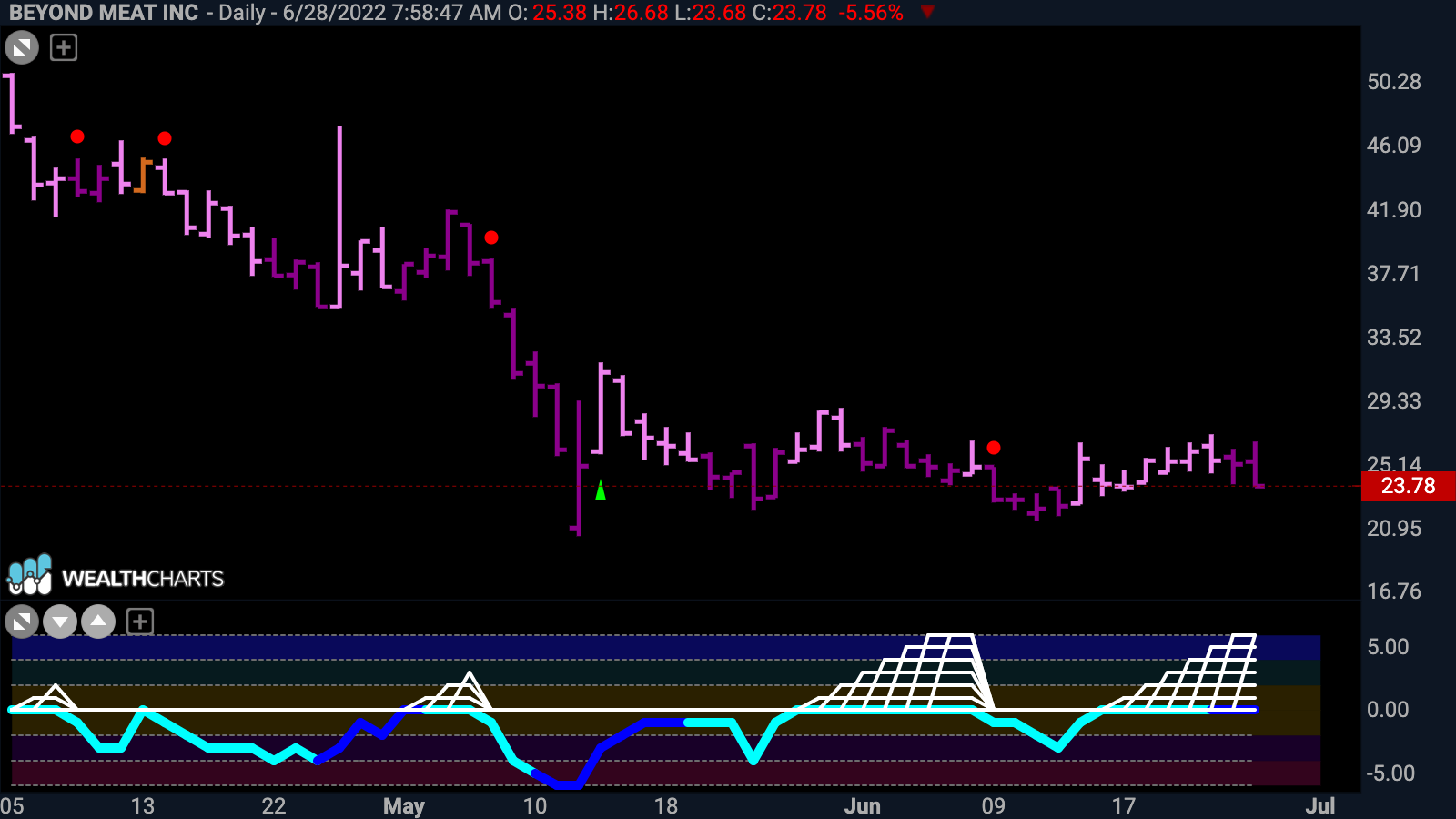Click the 5.00 indicator axis label
The width and height of the screenshot is (1456, 819).
coord(1388,647)
